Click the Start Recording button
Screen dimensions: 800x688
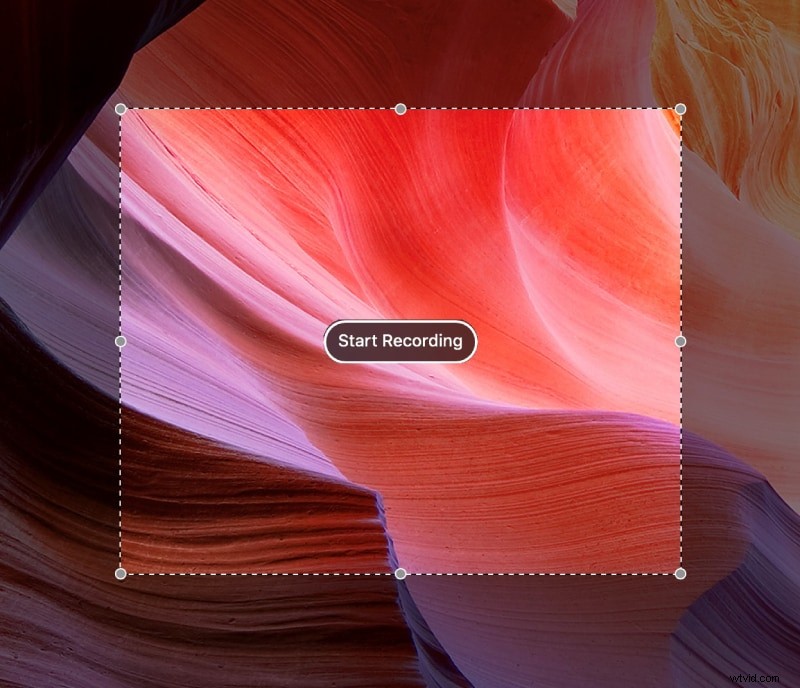[400, 341]
